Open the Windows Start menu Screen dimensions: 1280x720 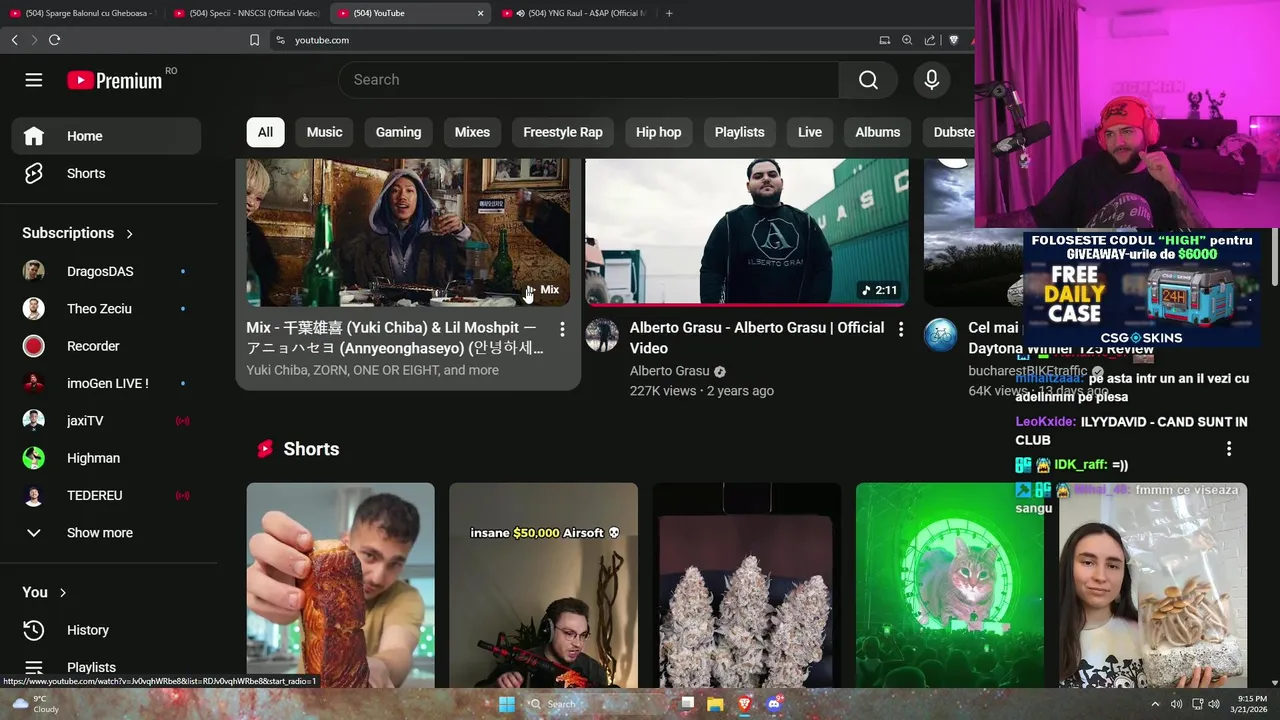pos(507,704)
